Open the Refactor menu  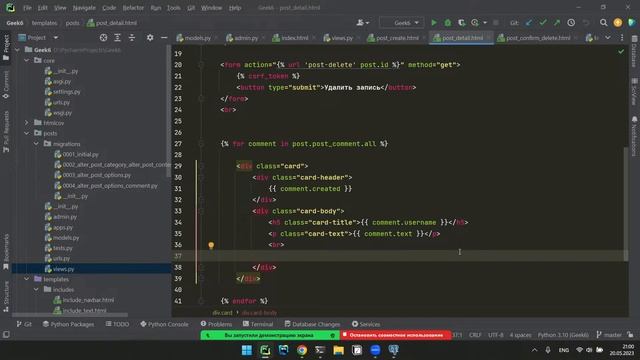[133, 8]
